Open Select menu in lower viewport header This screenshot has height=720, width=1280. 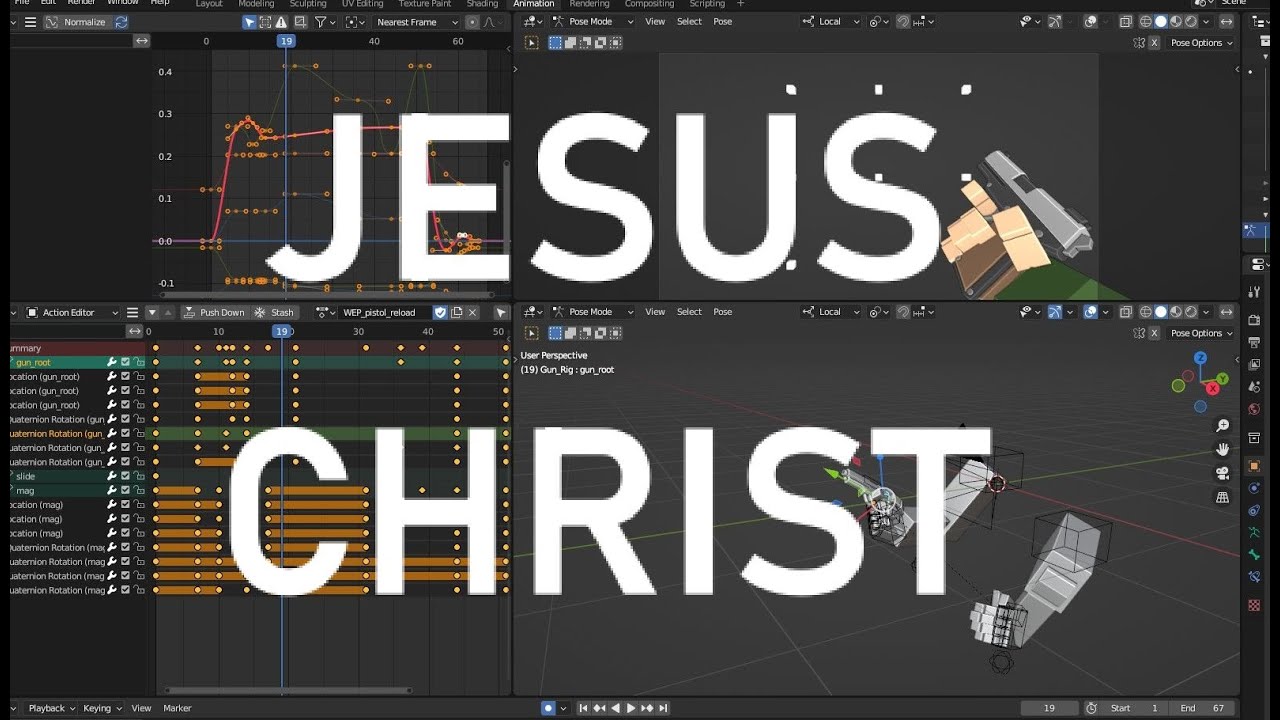pos(689,312)
